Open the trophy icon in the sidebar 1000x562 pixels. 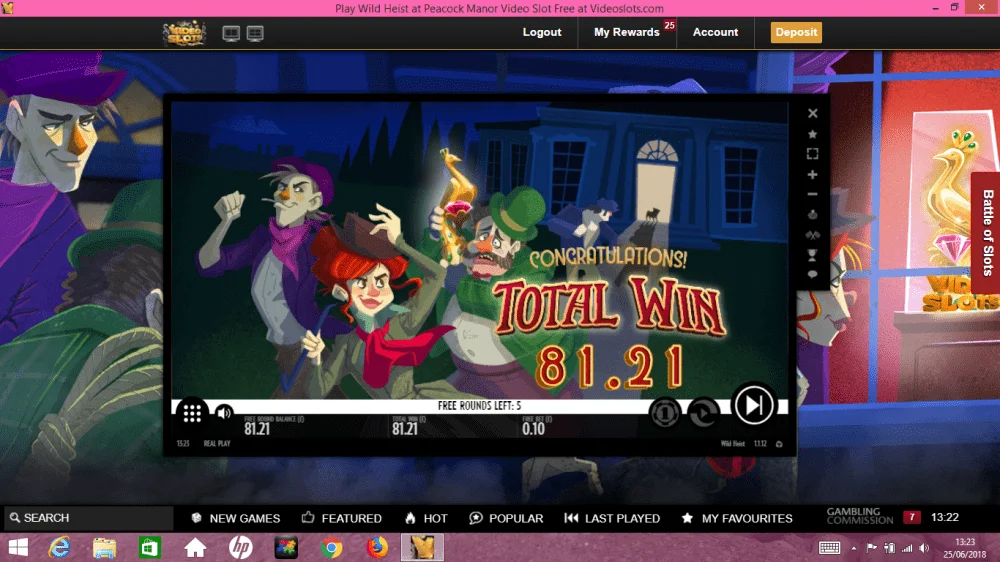point(812,255)
